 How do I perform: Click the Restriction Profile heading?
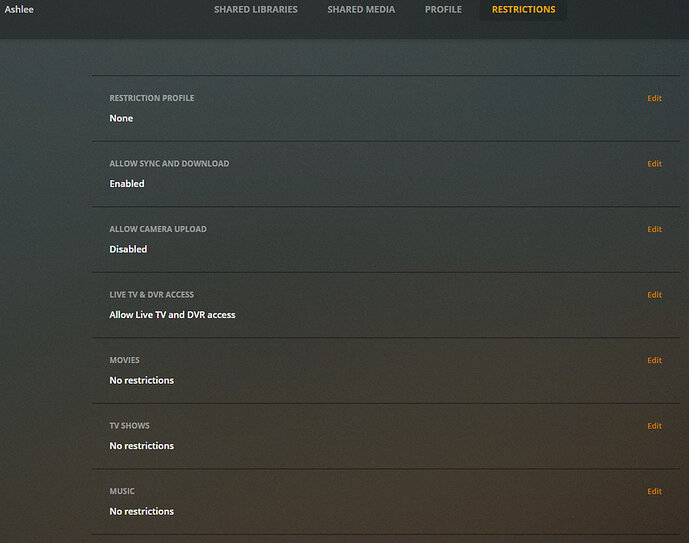point(152,98)
